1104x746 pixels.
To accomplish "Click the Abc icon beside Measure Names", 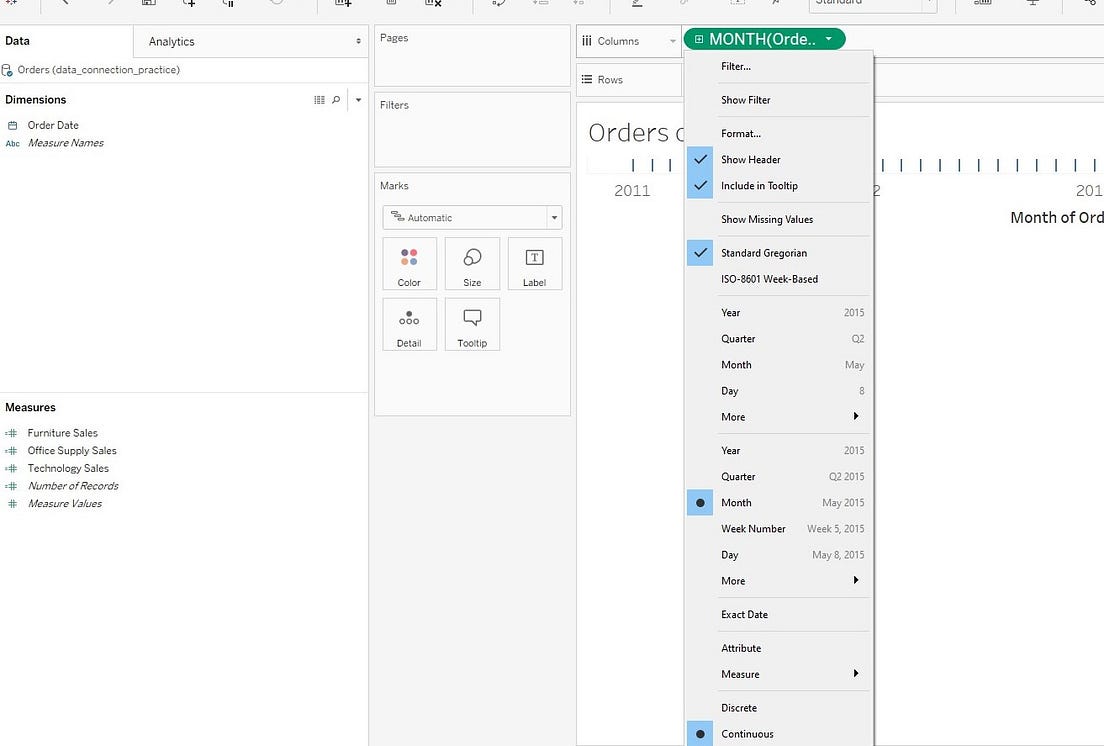I will click(x=13, y=143).
